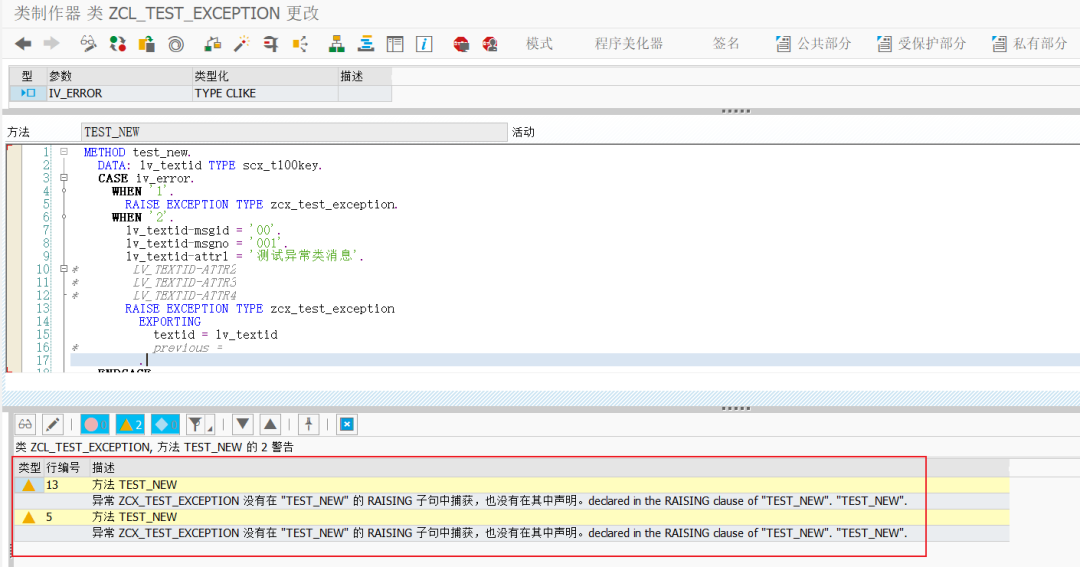Screen dimensions: 1080x567
Task: Click the 参数 column header
Action: pos(118,76)
